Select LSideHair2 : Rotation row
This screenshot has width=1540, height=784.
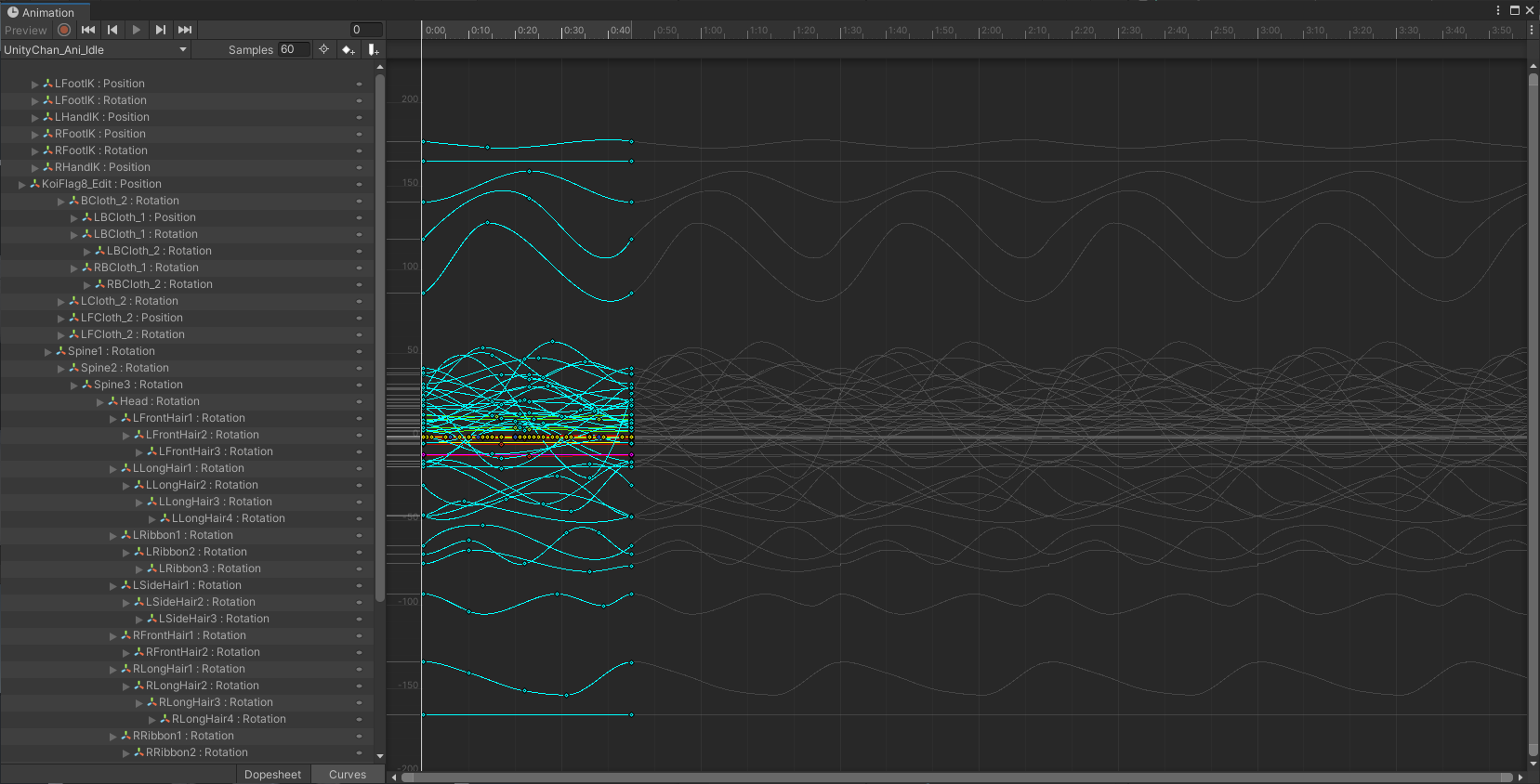(x=187, y=602)
